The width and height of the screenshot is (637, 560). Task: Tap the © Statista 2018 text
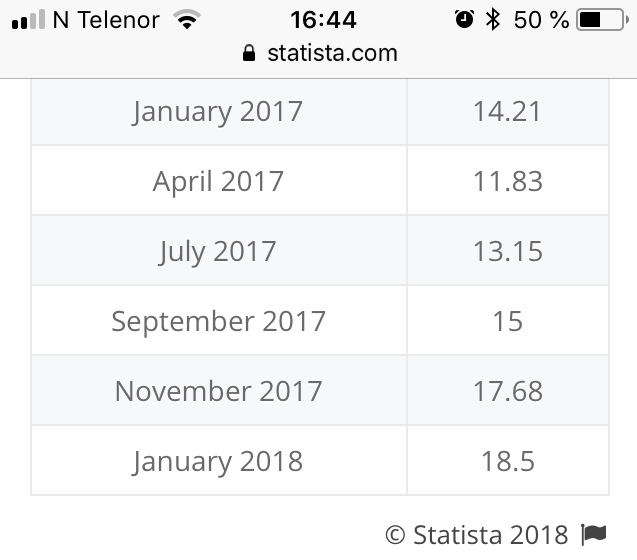click(x=477, y=534)
